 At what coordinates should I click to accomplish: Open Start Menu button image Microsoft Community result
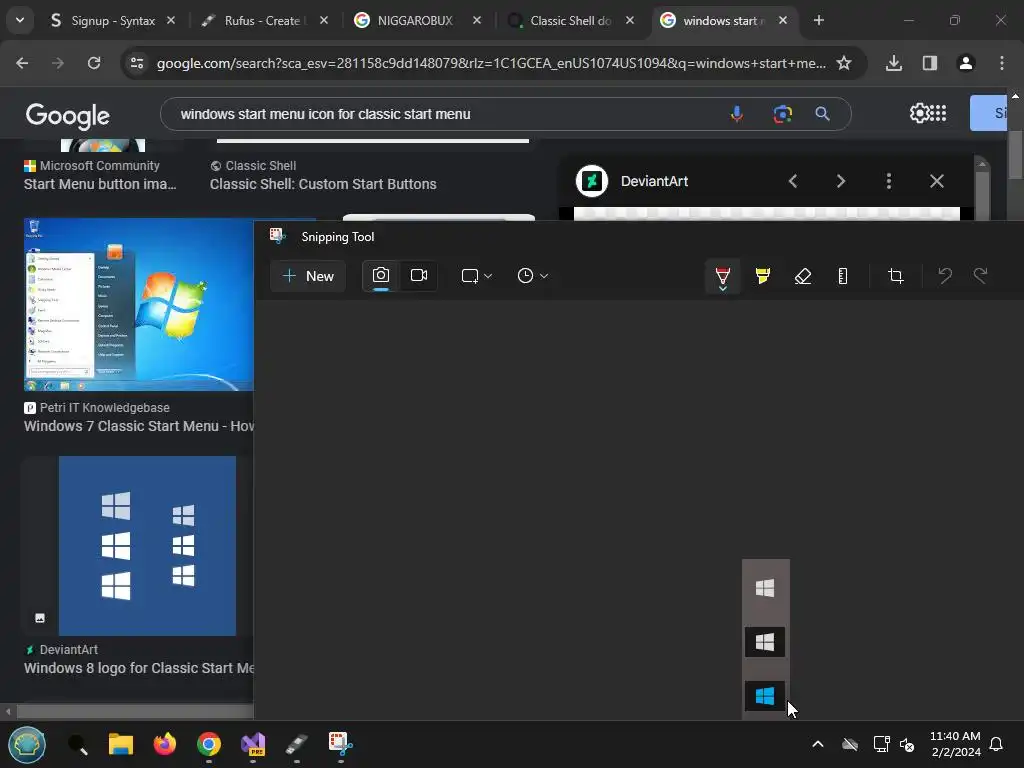tap(100, 184)
